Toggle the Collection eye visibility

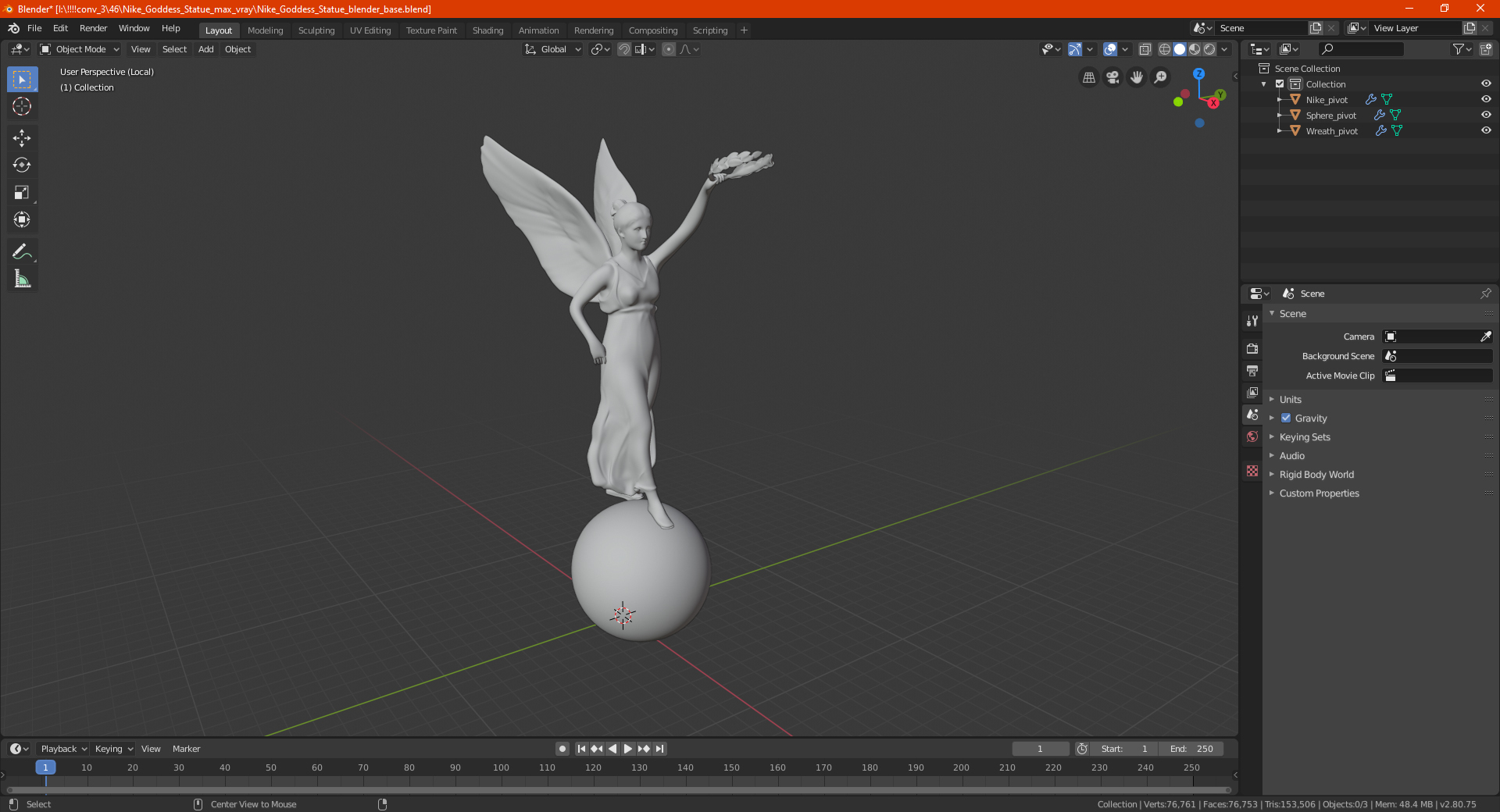(1486, 84)
